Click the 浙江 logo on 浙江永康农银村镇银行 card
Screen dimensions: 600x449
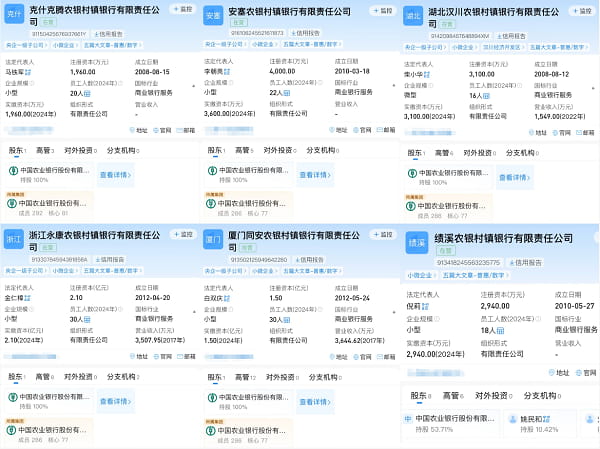pyautogui.click(x=14, y=240)
